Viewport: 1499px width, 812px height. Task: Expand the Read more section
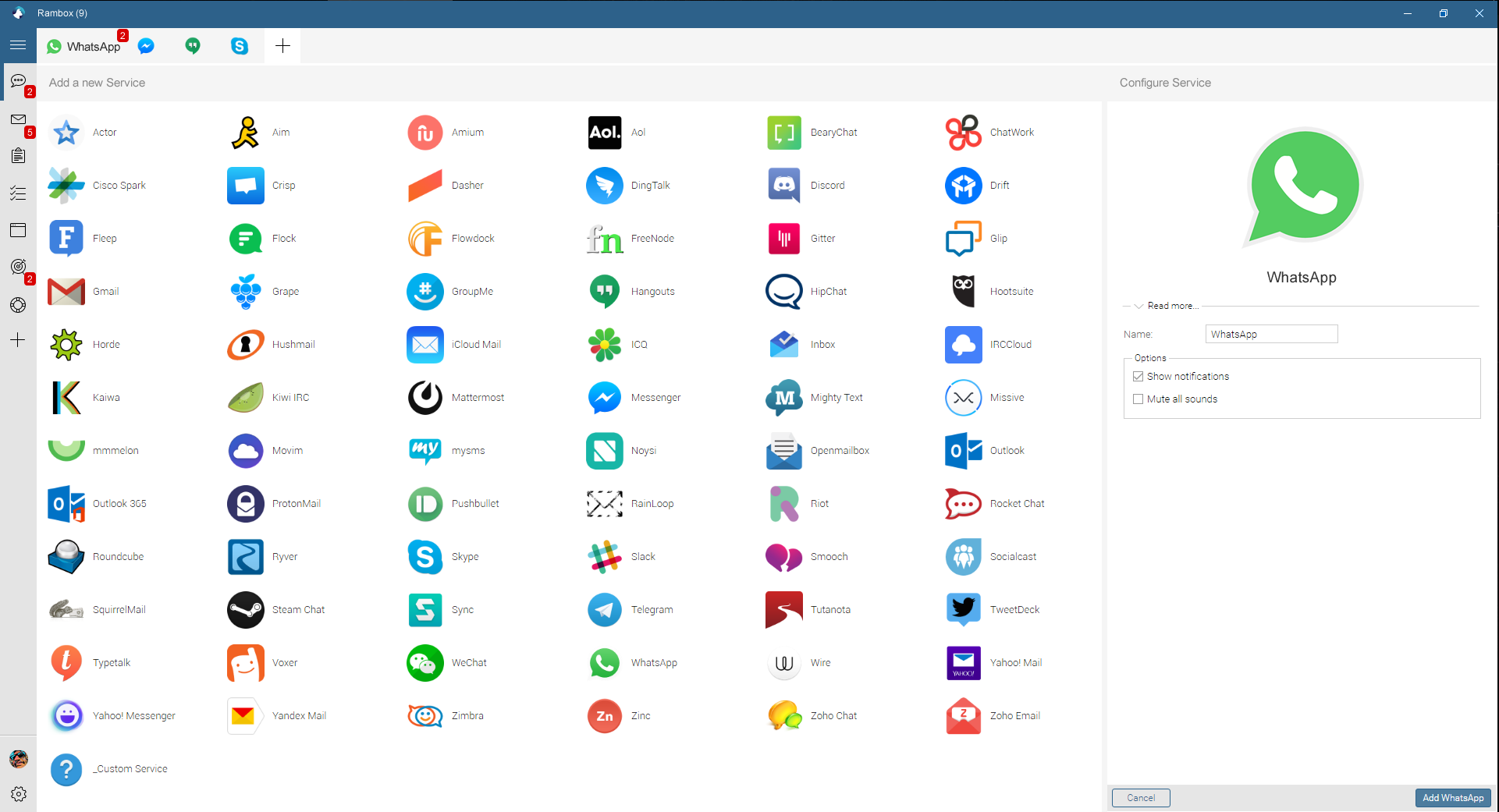[x=1166, y=306]
